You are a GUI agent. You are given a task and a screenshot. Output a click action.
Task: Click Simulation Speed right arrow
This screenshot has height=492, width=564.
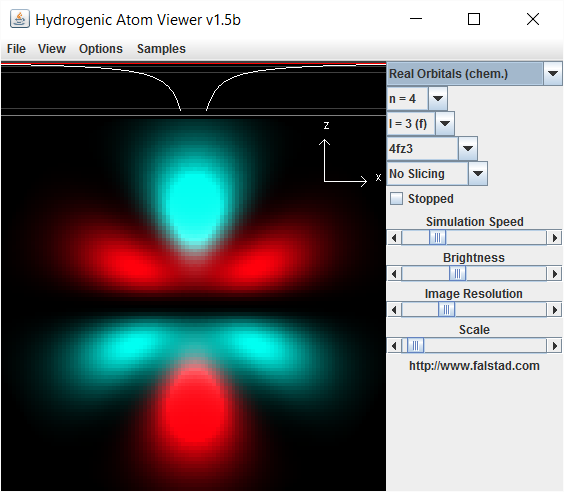click(554, 238)
